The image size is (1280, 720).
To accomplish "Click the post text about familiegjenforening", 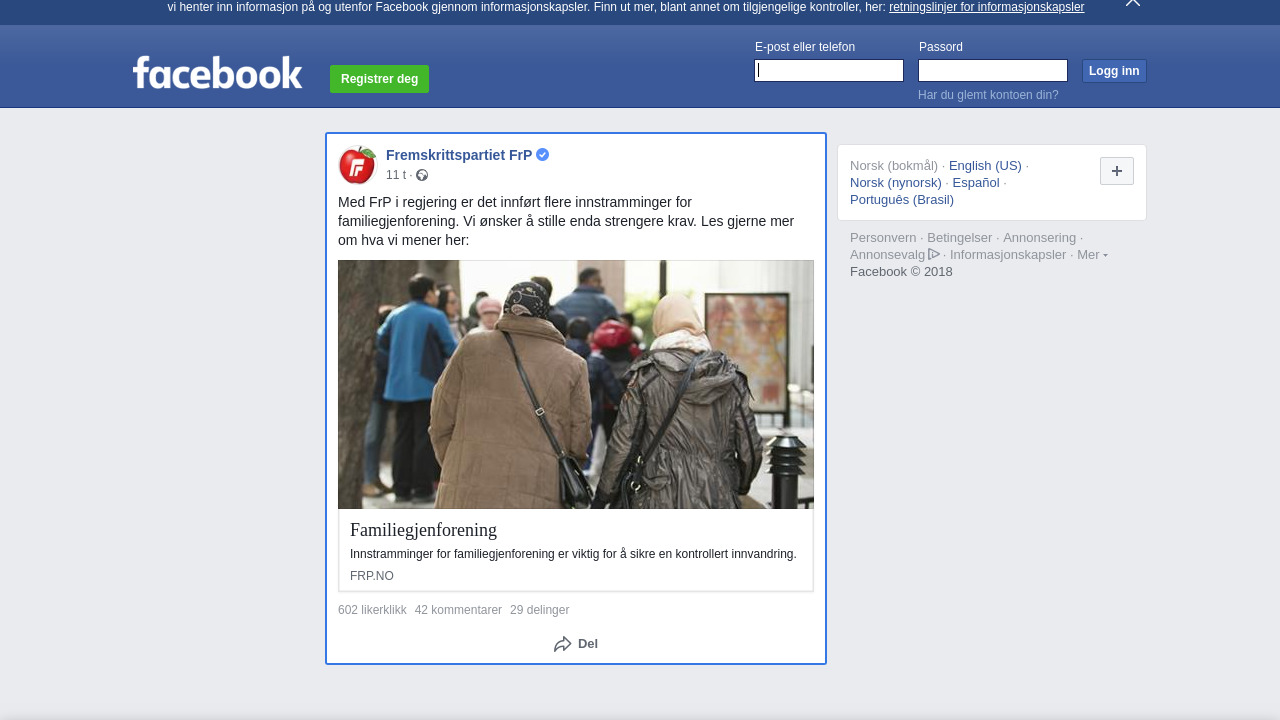I will click(566, 221).
